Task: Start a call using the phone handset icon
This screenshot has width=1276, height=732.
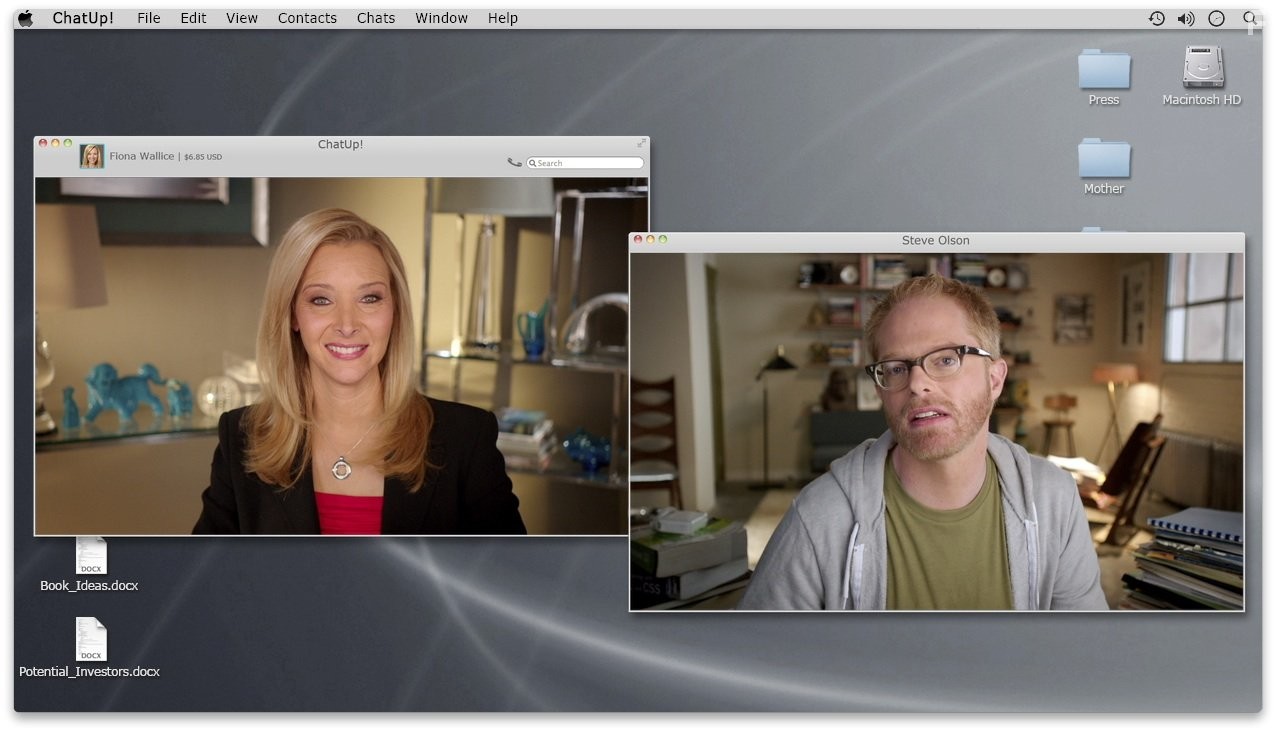Action: pos(513,160)
